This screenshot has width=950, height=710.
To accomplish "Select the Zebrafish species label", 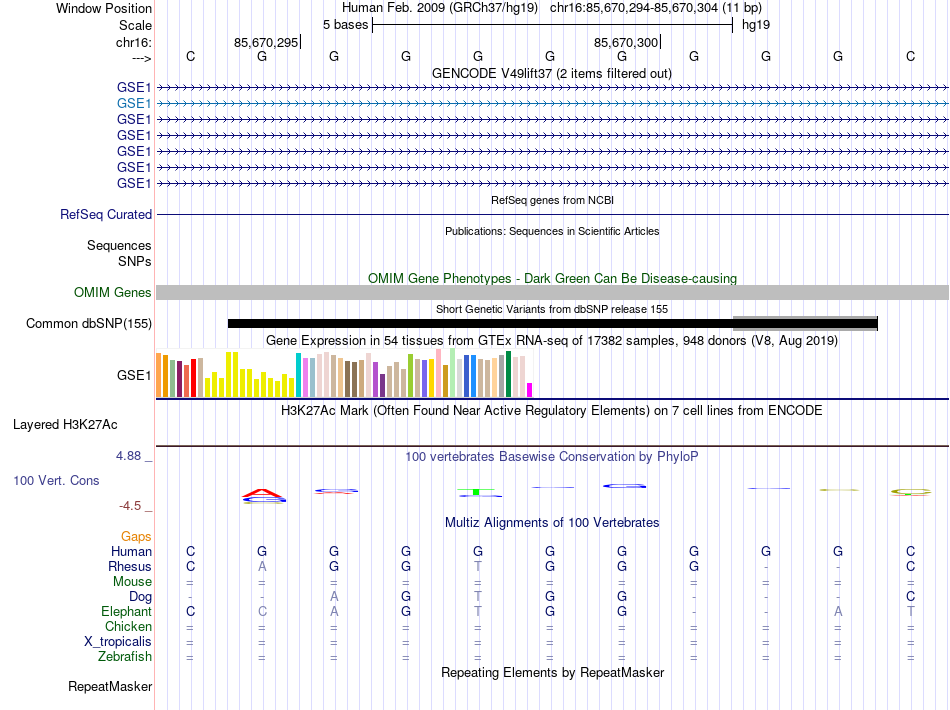I will coord(125,657).
